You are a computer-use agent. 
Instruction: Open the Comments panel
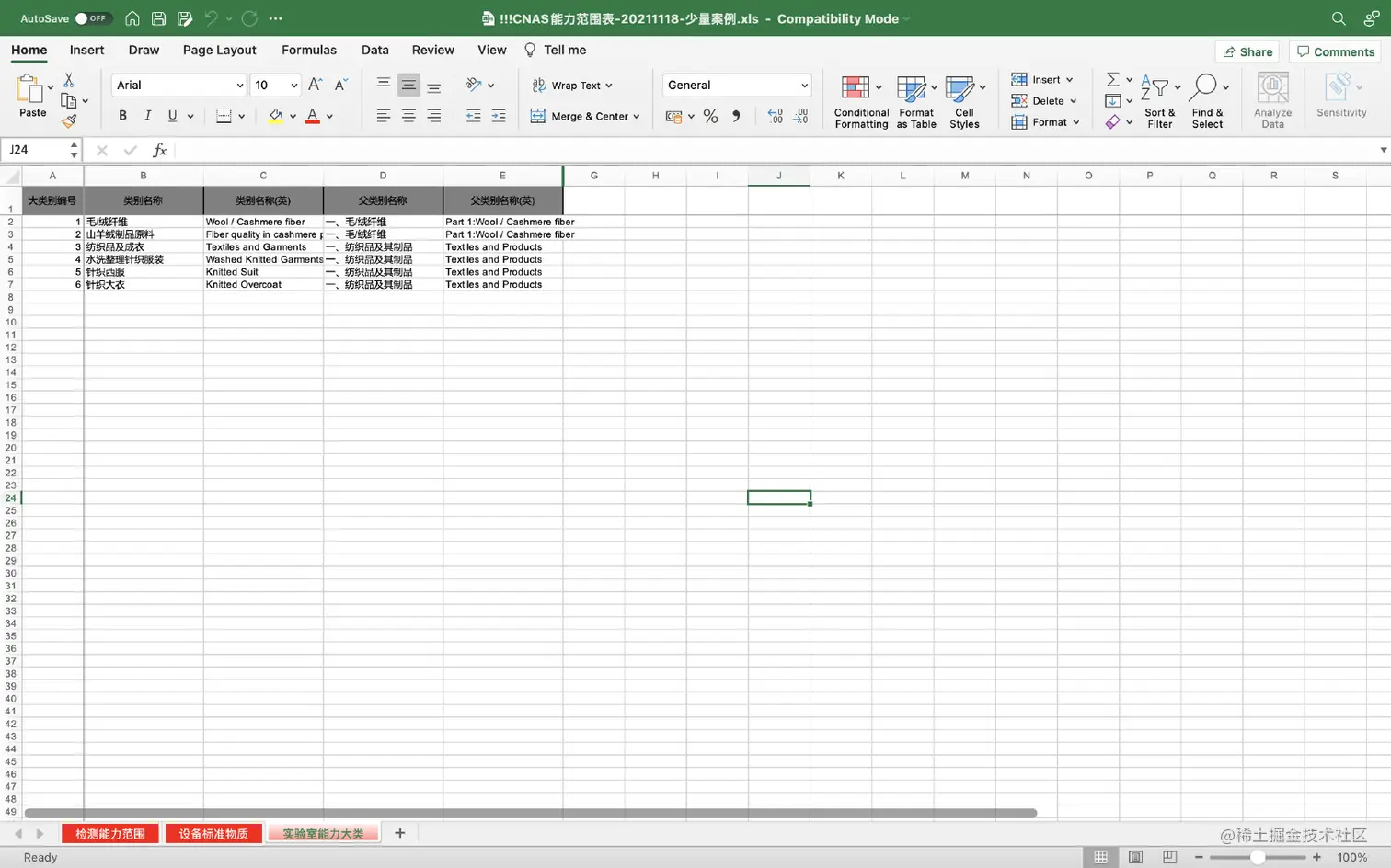click(1335, 52)
